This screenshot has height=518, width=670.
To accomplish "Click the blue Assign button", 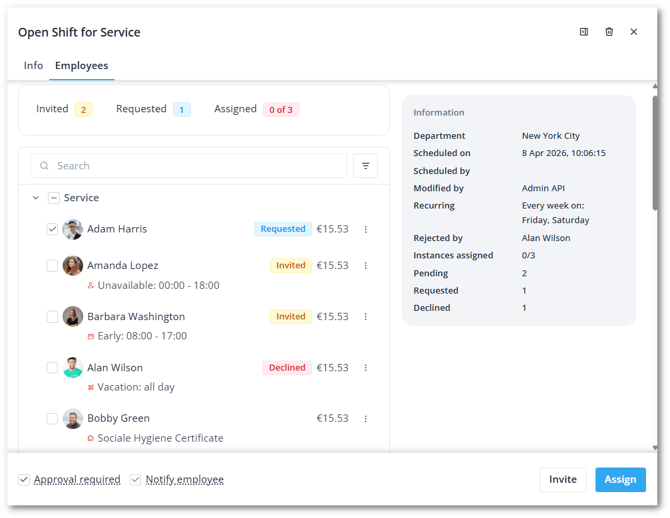I will tap(619, 480).
